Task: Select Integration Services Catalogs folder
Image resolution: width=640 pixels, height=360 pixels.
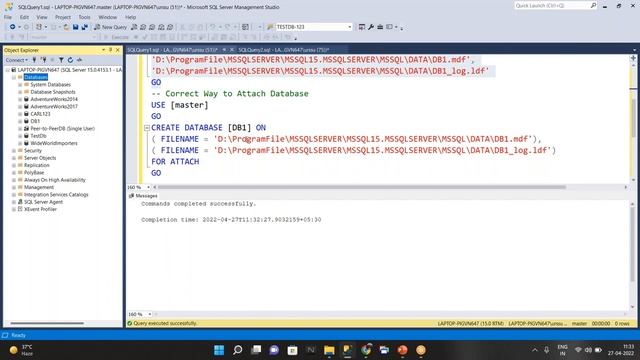Action: (56, 195)
